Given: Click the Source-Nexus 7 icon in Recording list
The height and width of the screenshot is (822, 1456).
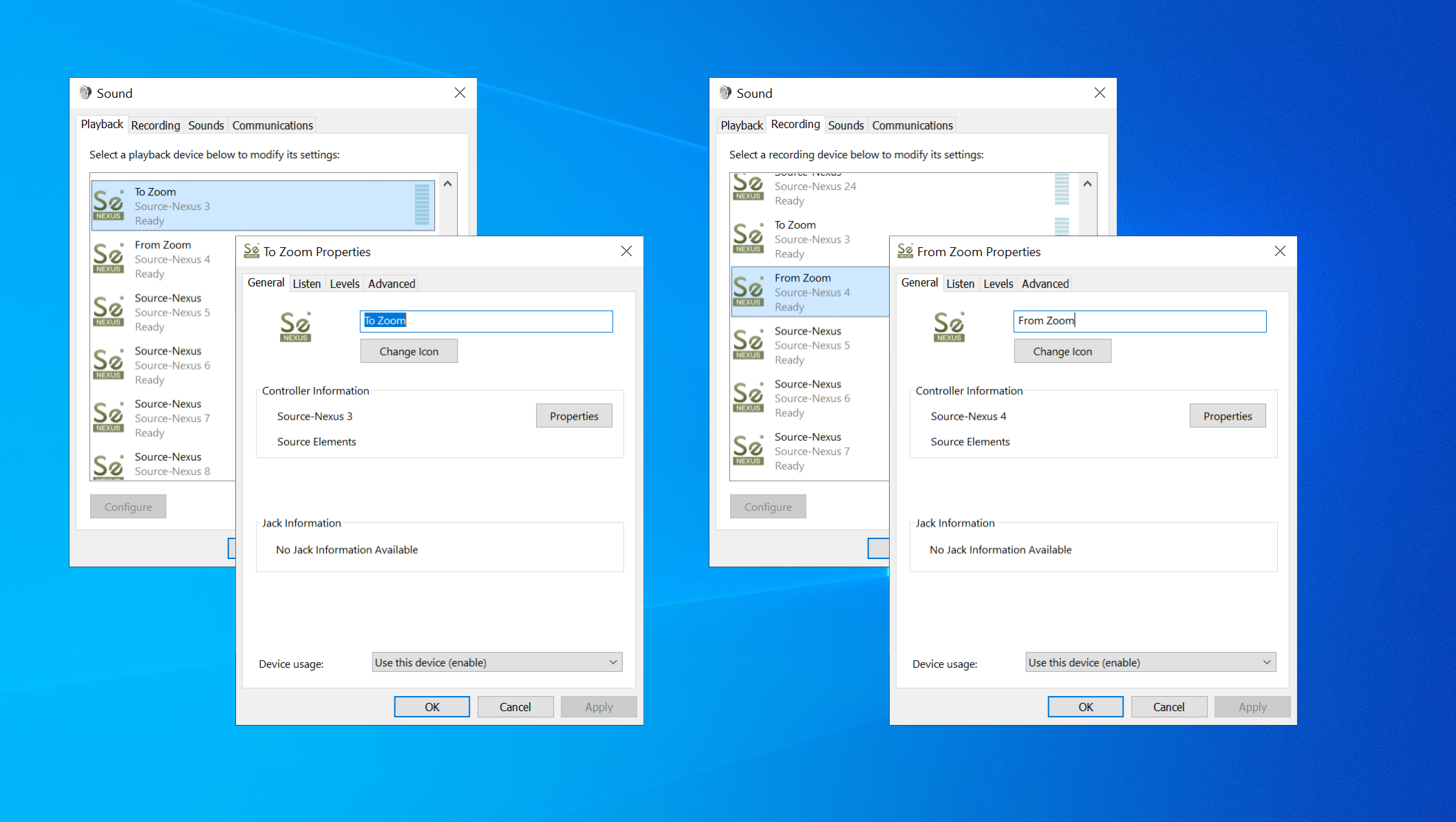Looking at the screenshot, I should click(x=749, y=450).
